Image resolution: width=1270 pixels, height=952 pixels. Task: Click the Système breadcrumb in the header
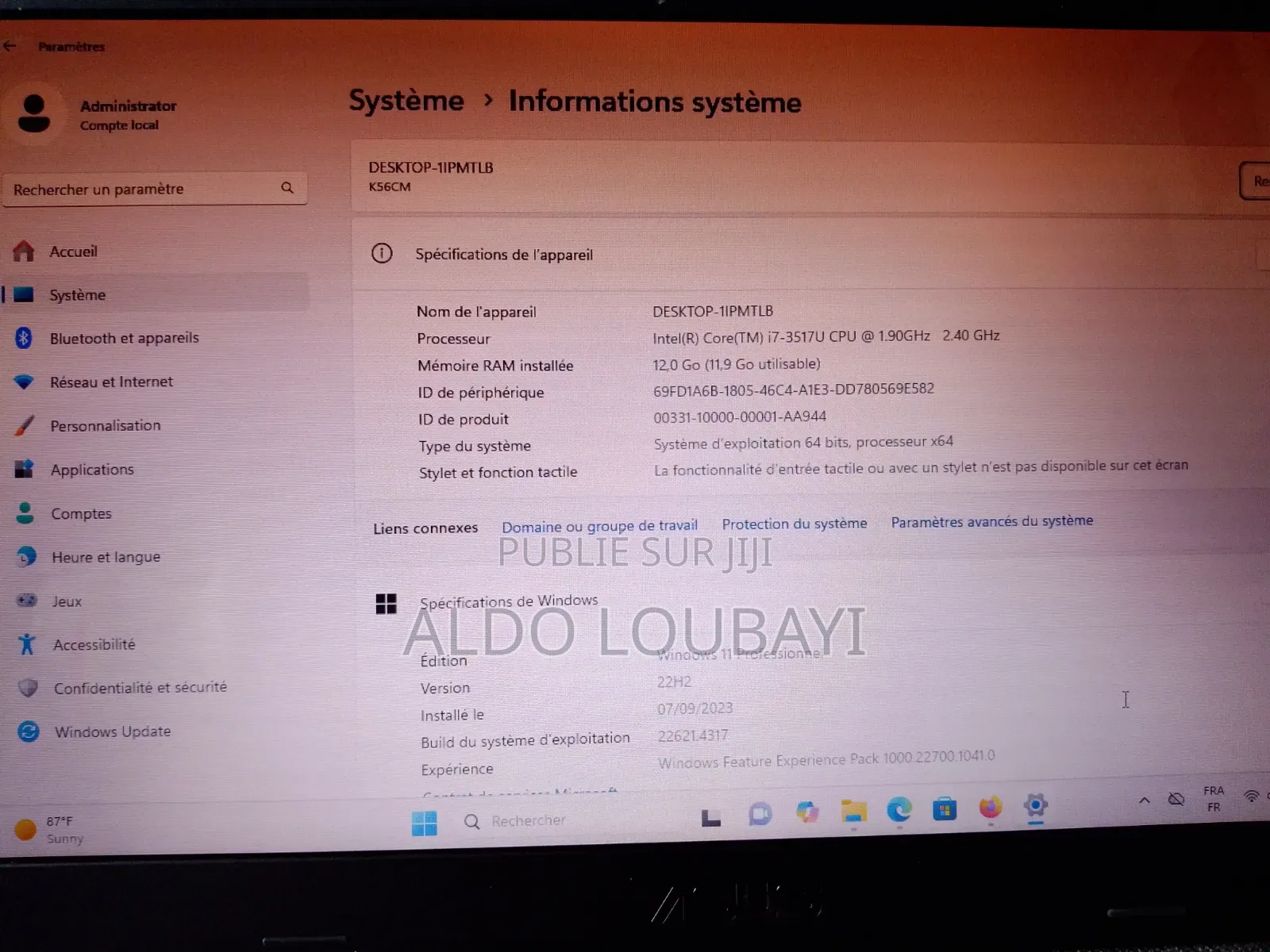click(x=406, y=101)
